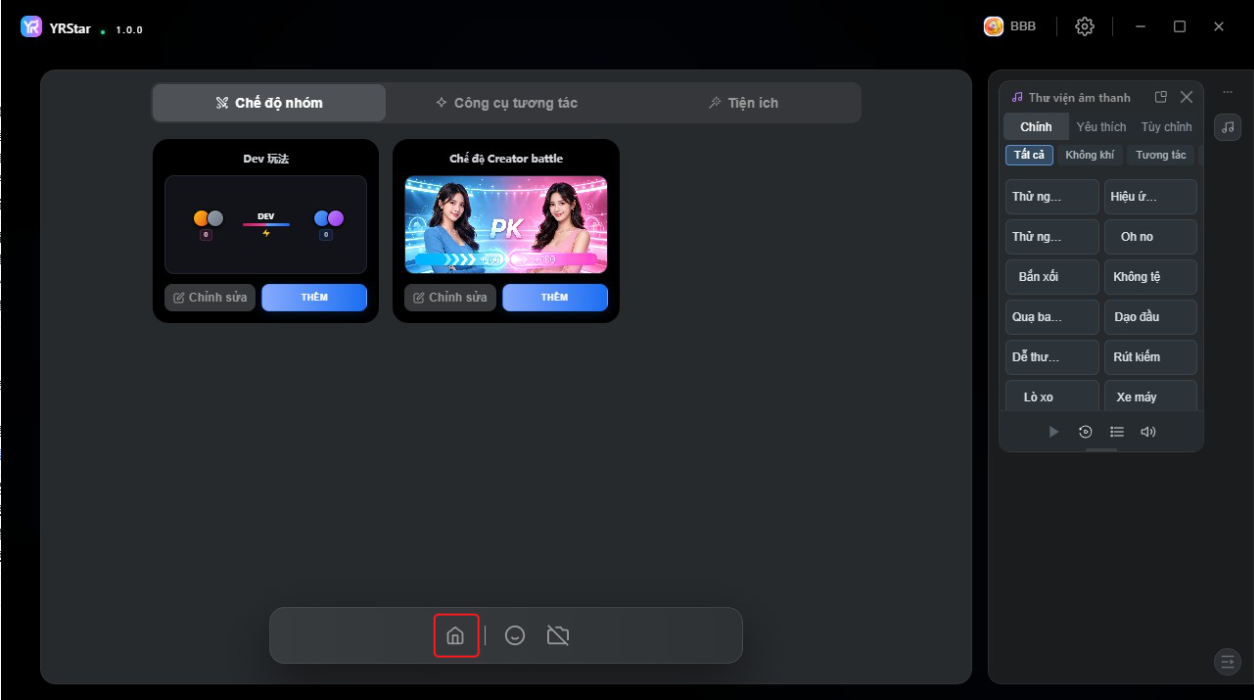This screenshot has height=700, width=1254.
Task: Toggle the loop replay icon
Action: (1085, 432)
